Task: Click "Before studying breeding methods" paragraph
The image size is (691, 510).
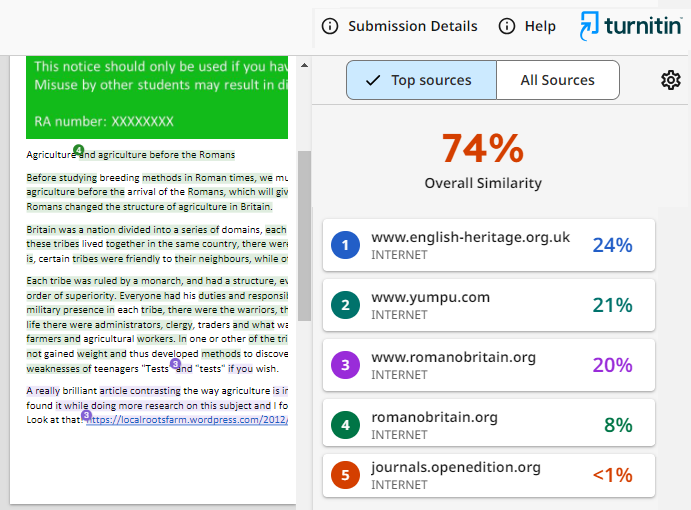Action: [157, 192]
